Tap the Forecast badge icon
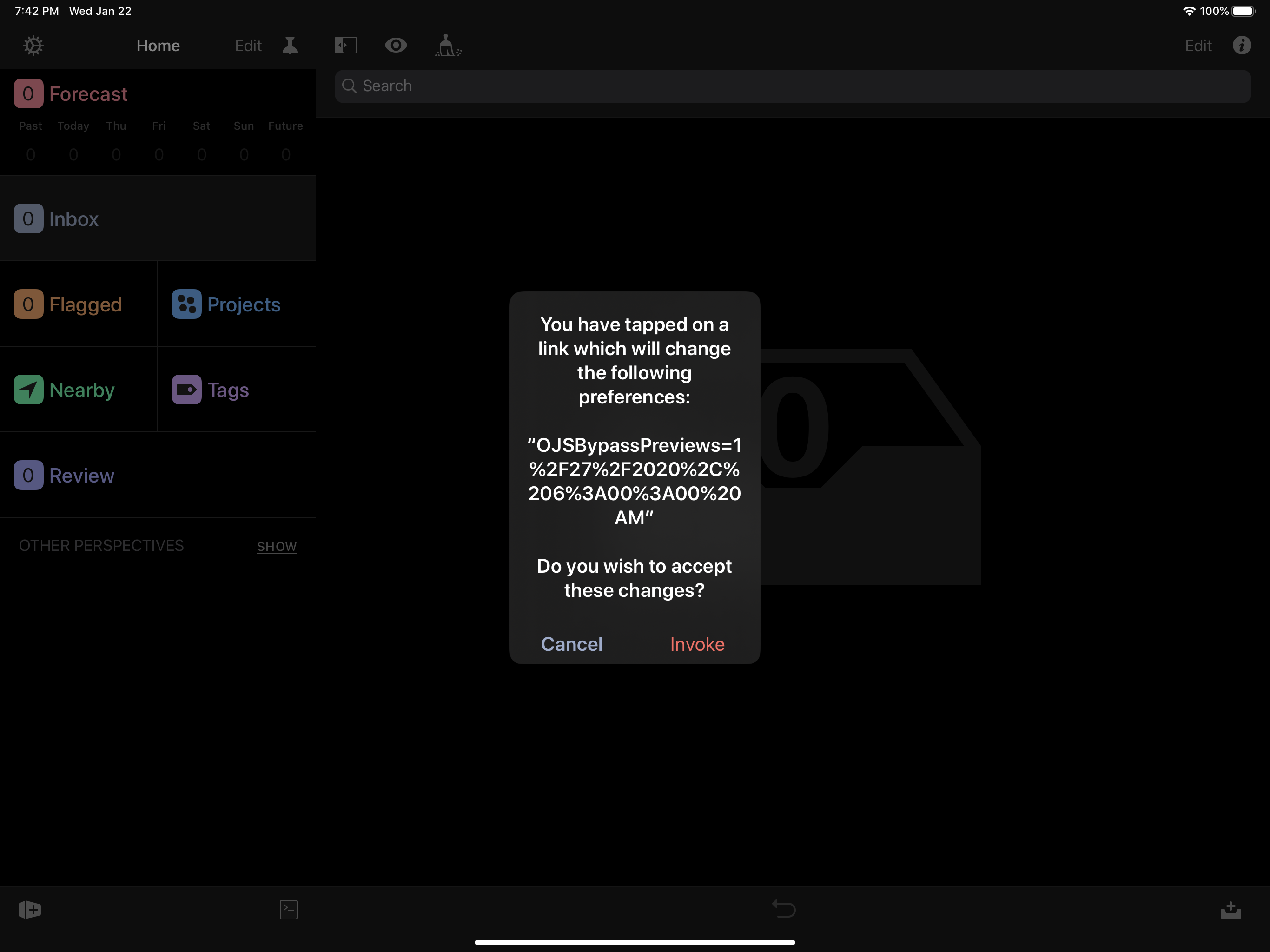 tap(28, 93)
